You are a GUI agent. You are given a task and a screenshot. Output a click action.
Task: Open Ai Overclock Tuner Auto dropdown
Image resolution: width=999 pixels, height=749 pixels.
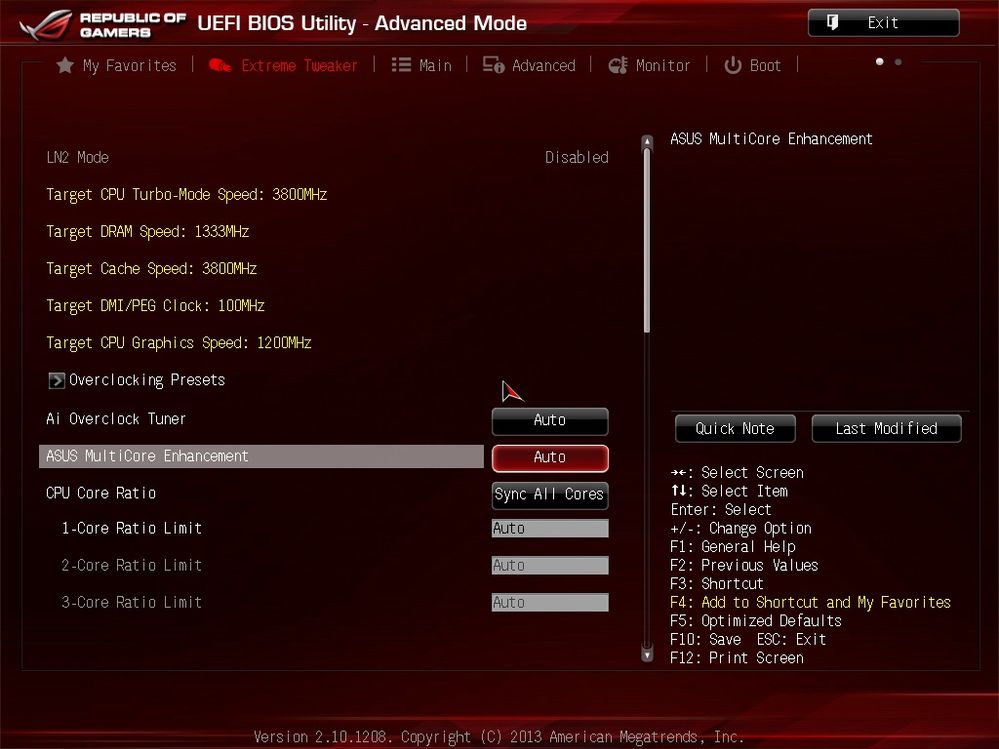click(550, 420)
